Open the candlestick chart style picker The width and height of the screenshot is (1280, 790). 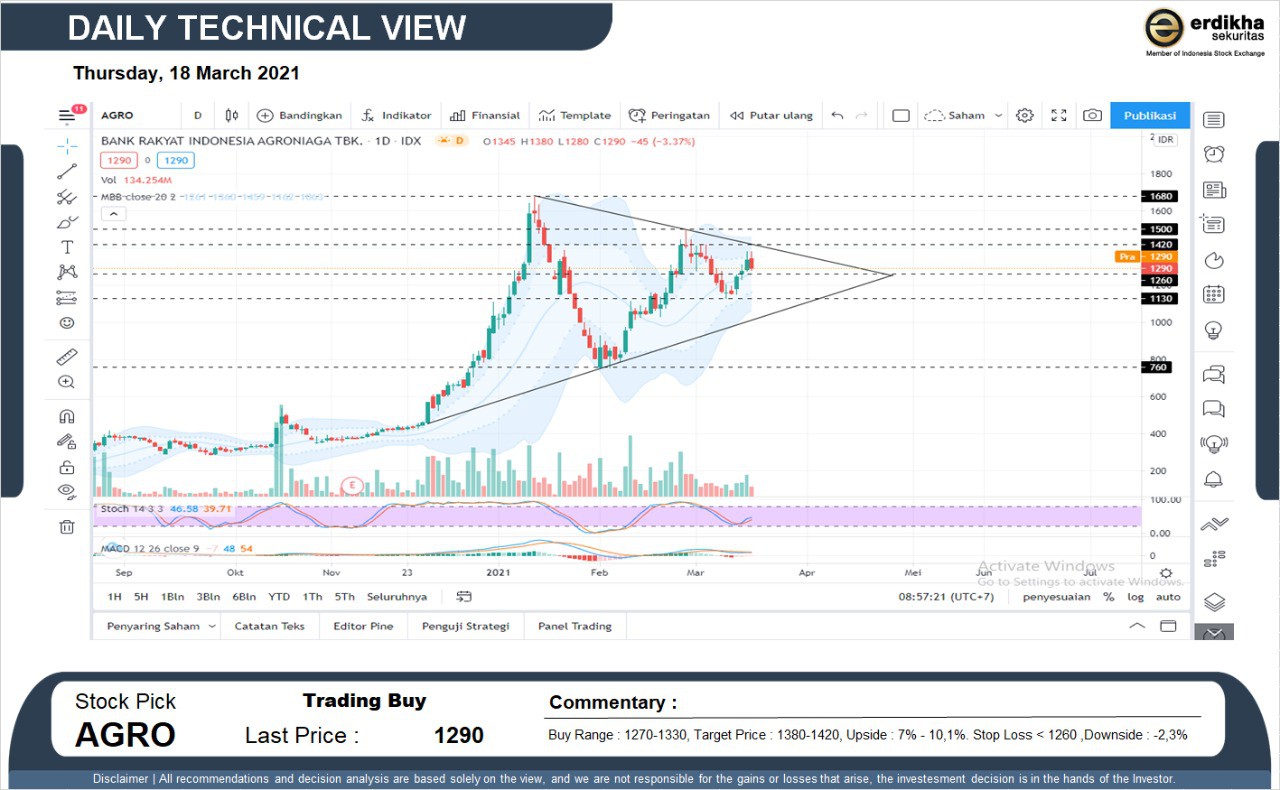point(232,115)
